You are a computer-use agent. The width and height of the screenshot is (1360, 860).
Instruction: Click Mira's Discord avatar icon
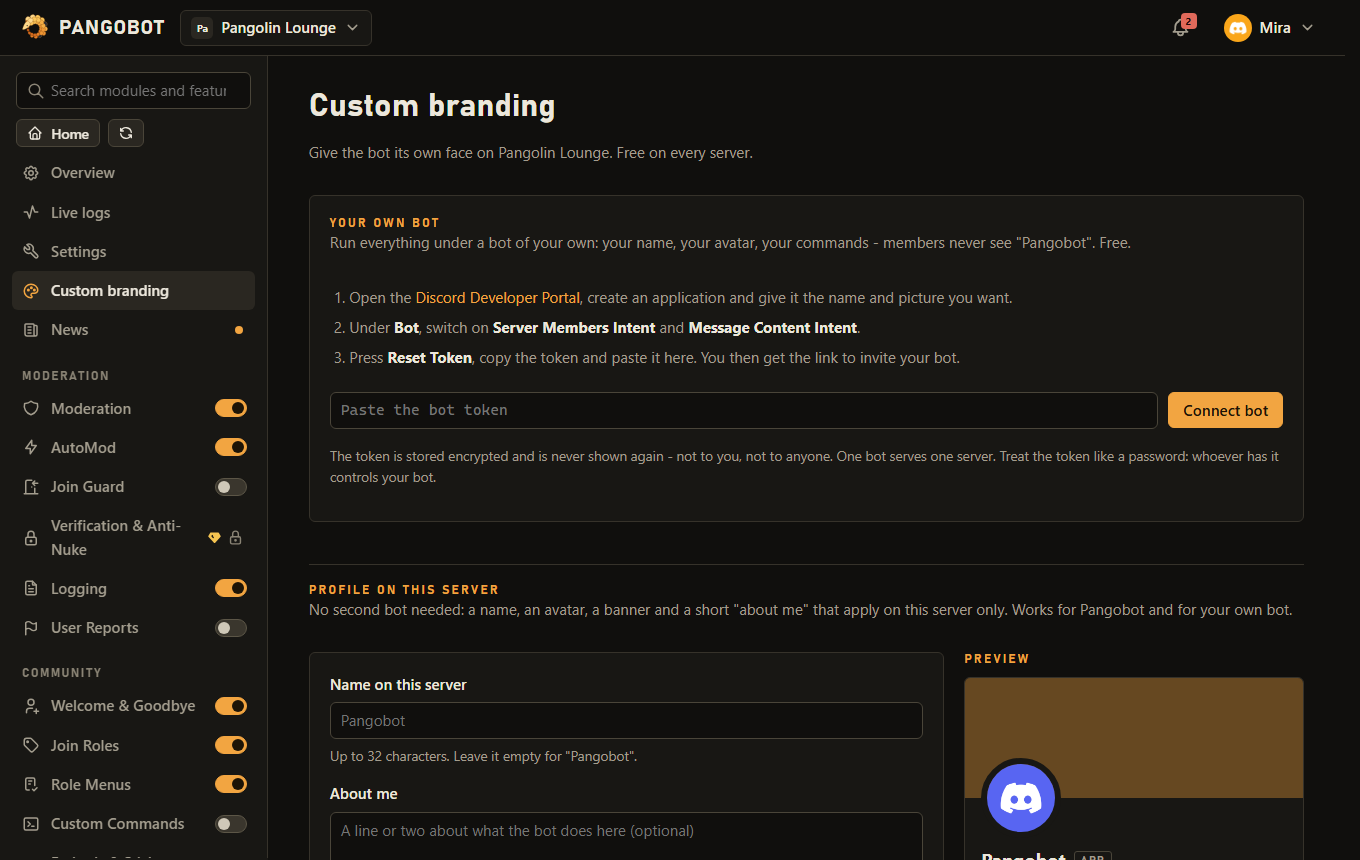click(1238, 28)
